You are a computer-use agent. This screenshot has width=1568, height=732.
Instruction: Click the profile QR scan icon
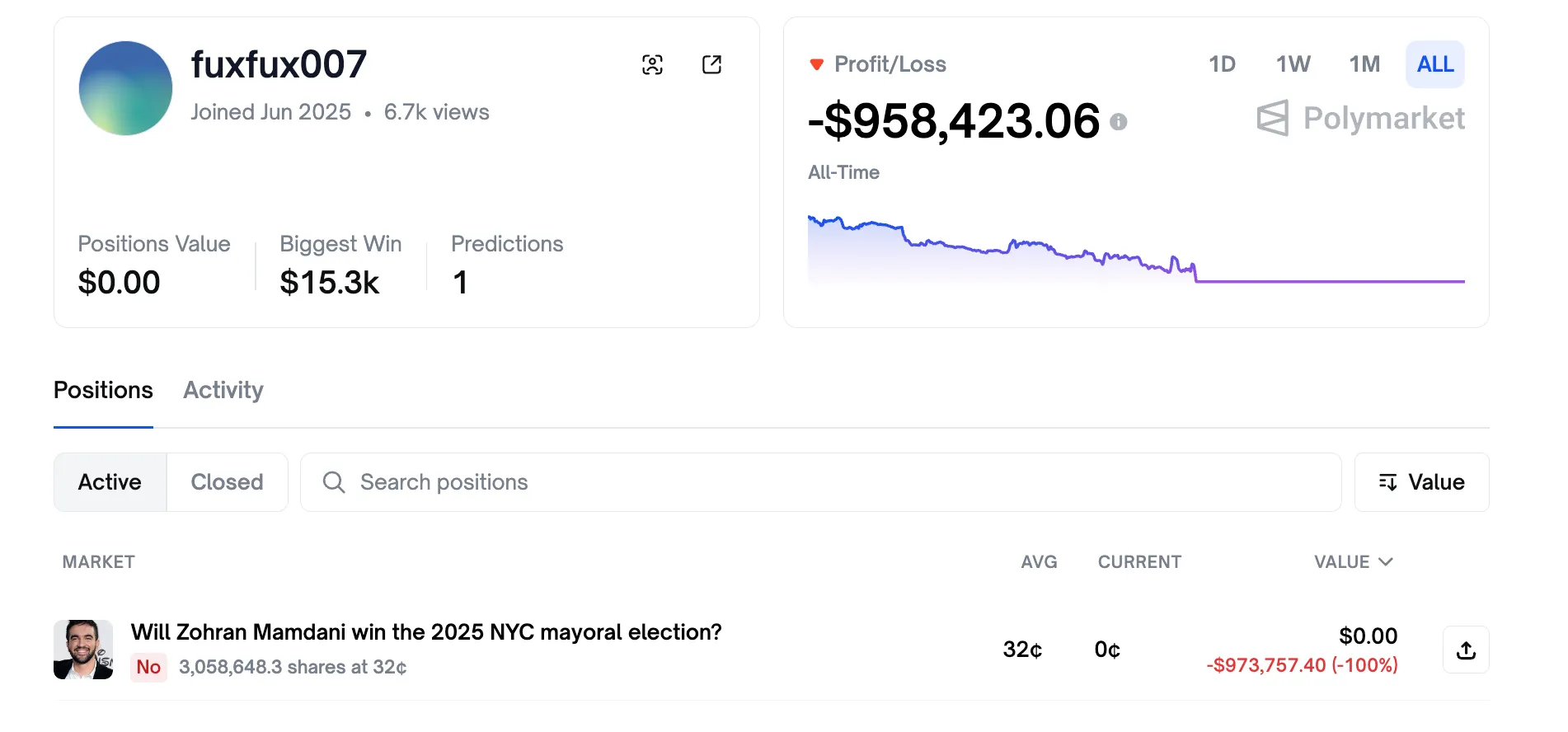coord(651,63)
